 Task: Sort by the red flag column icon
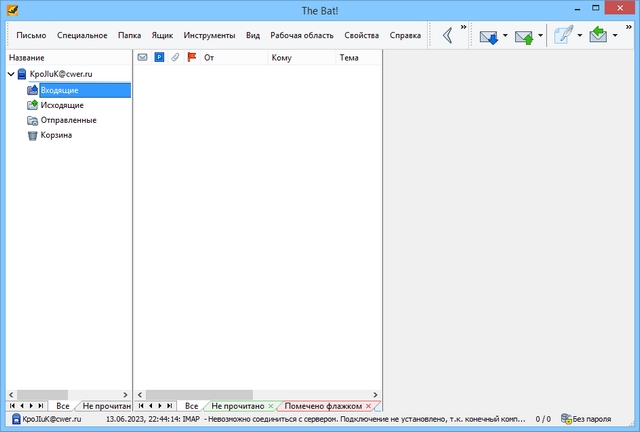pos(193,58)
